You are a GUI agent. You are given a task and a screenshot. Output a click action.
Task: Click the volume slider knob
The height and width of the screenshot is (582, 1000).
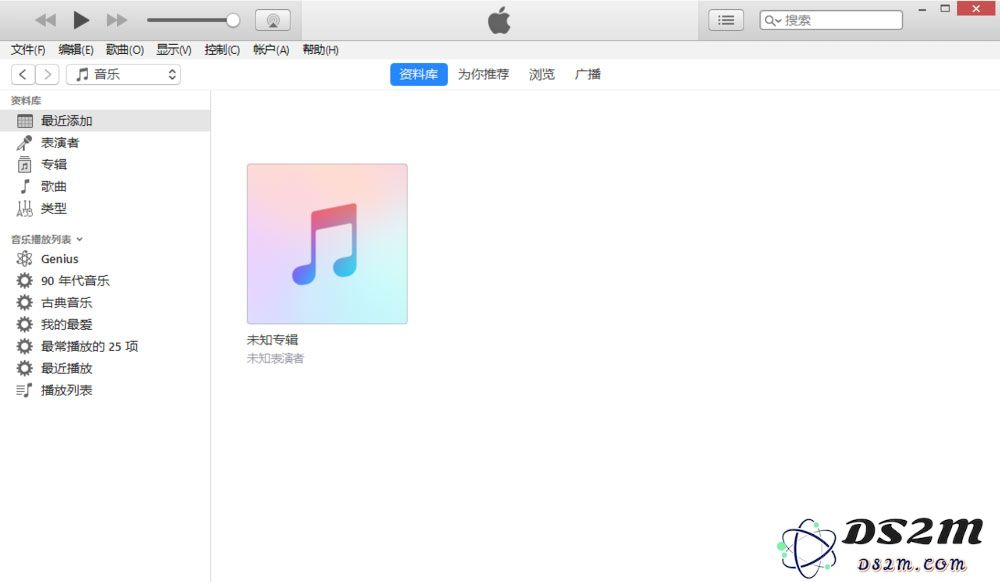233,20
